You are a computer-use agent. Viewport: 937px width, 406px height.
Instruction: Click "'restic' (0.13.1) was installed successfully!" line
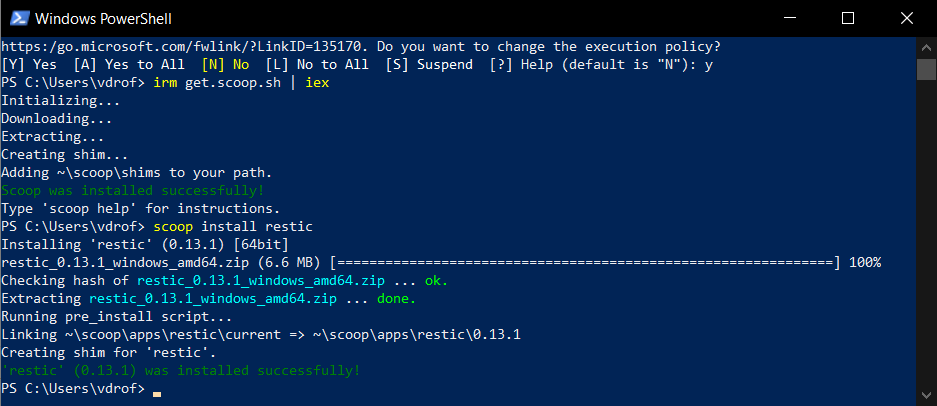181,371
